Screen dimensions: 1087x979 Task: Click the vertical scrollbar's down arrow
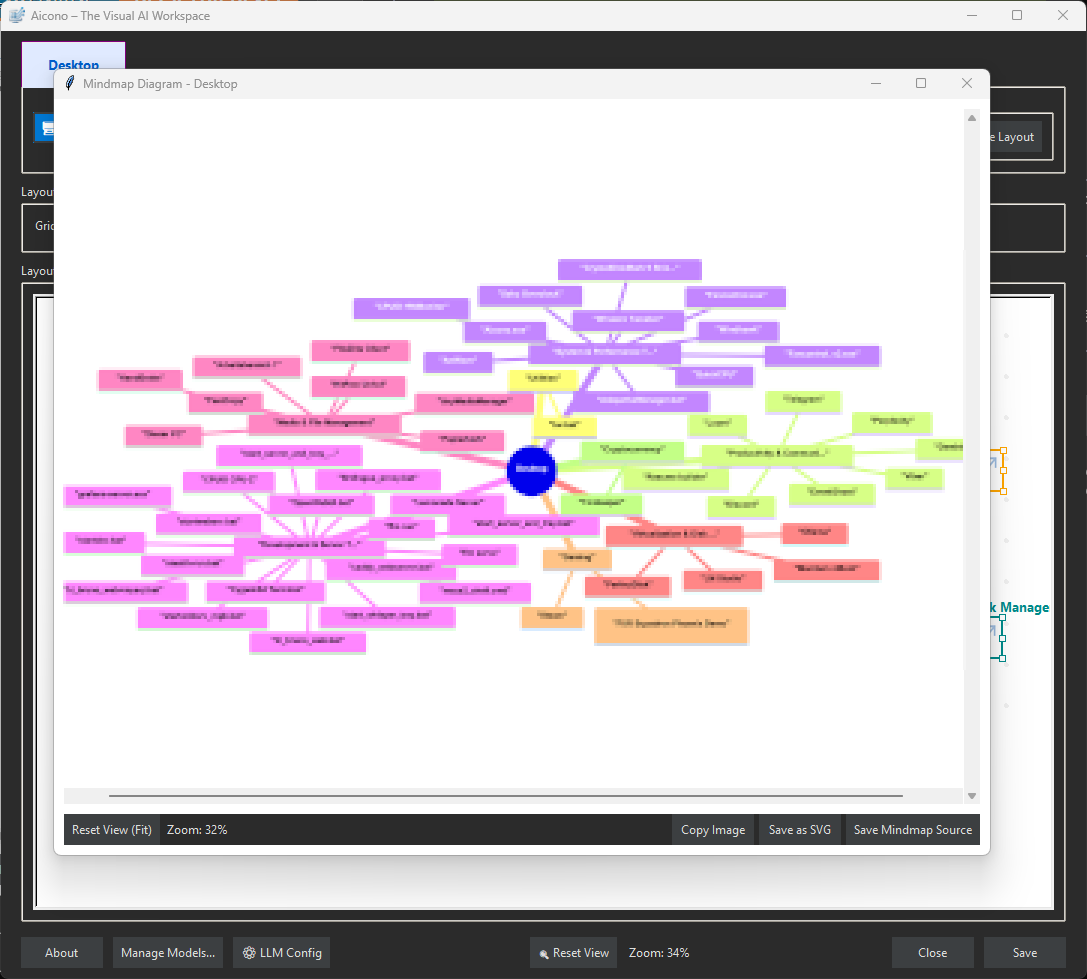[971, 795]
